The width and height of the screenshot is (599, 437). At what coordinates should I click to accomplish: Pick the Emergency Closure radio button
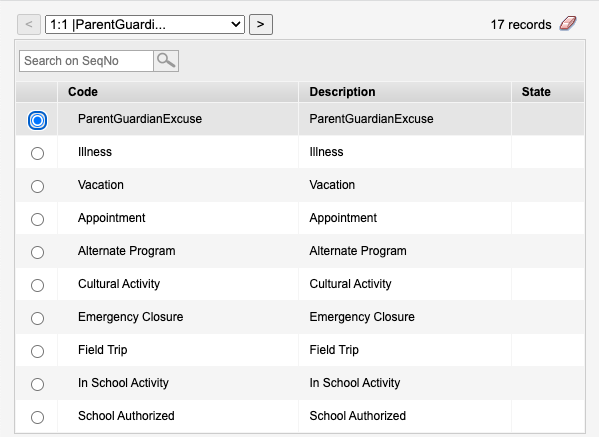(37, 318)
